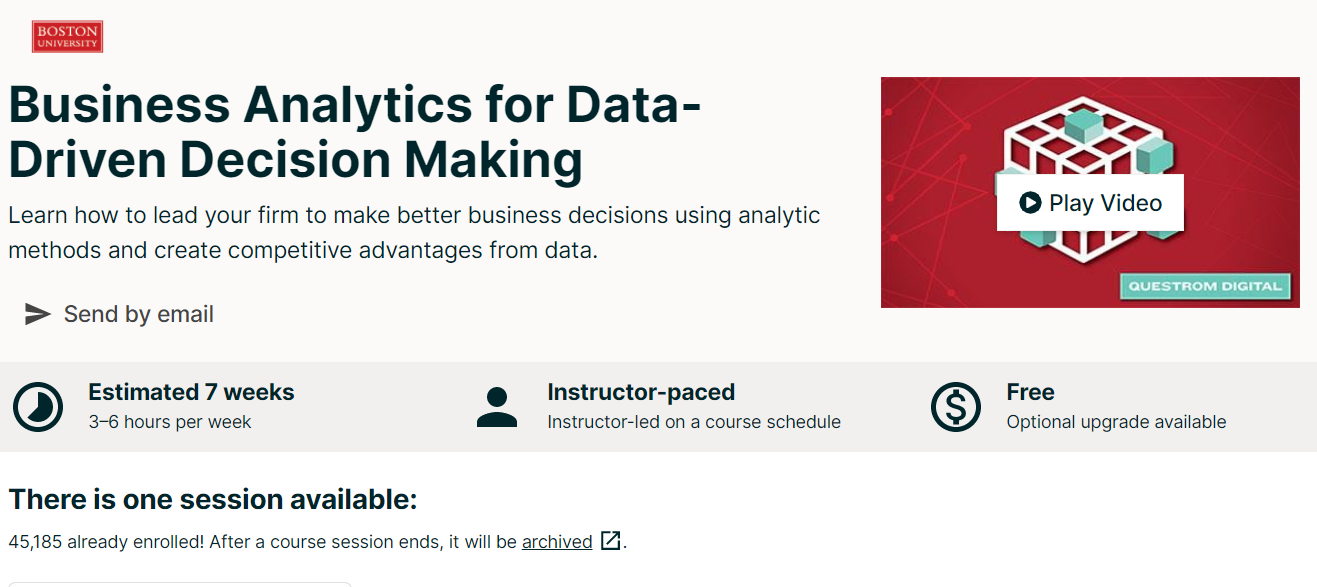Click the Send by email link text
Image resolution: width=1317 pixels, height=587 pixels.
tap(139, 314)
